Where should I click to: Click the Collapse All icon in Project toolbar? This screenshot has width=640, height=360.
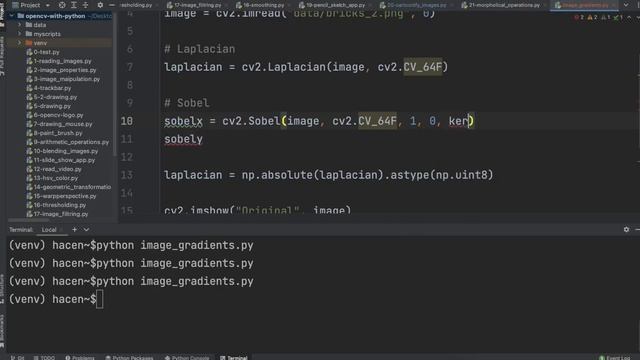coord(85,5)
